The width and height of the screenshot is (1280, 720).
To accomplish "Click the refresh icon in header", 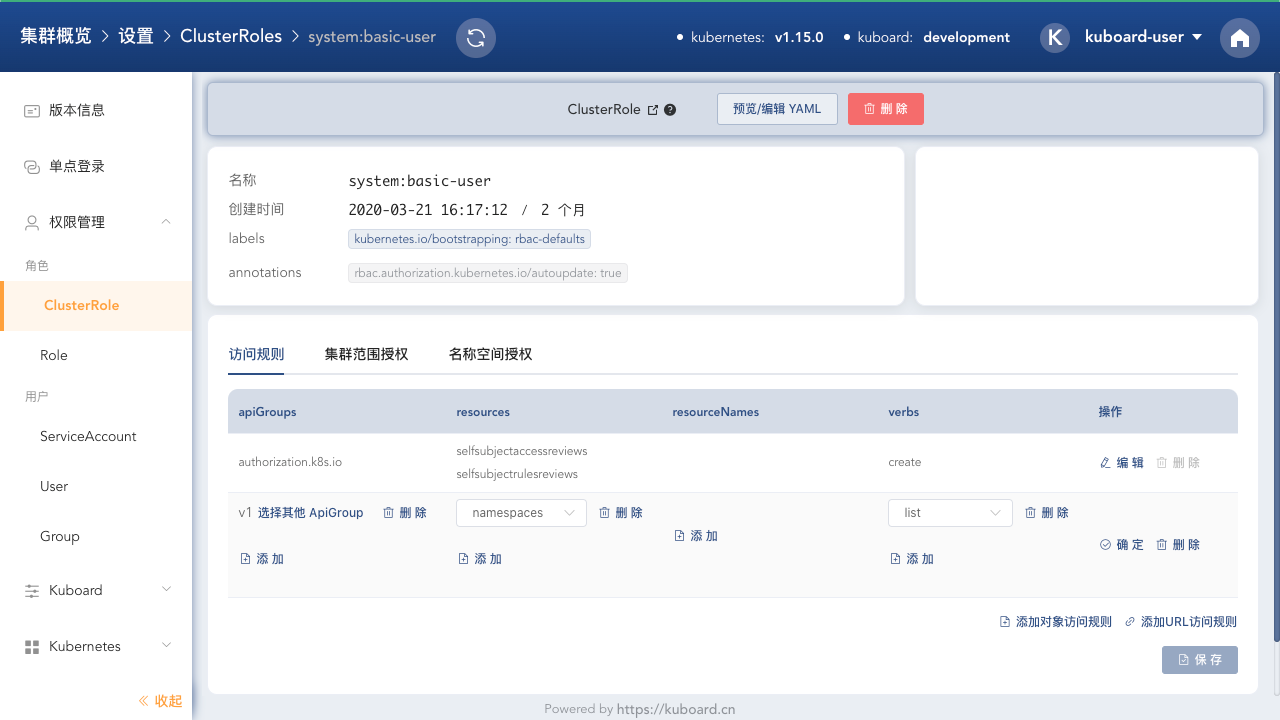I will 476,38.
